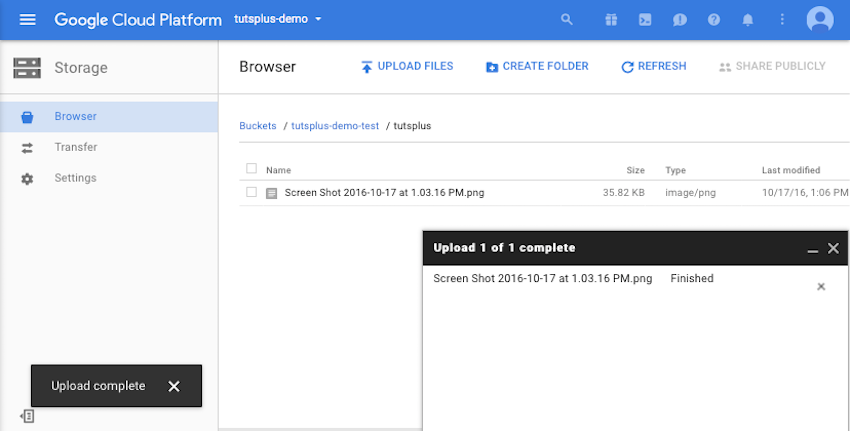850x431 pixels.
Task: Sort by the Last modified column header
Action: click(791, 170)
